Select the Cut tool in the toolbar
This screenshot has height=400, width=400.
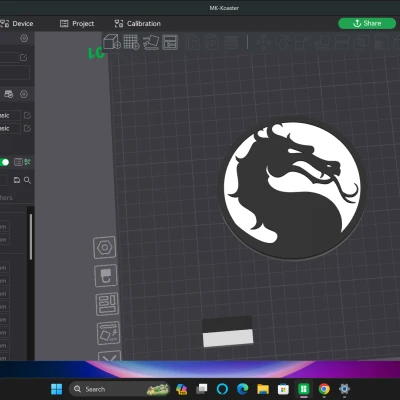coord(342,43)
